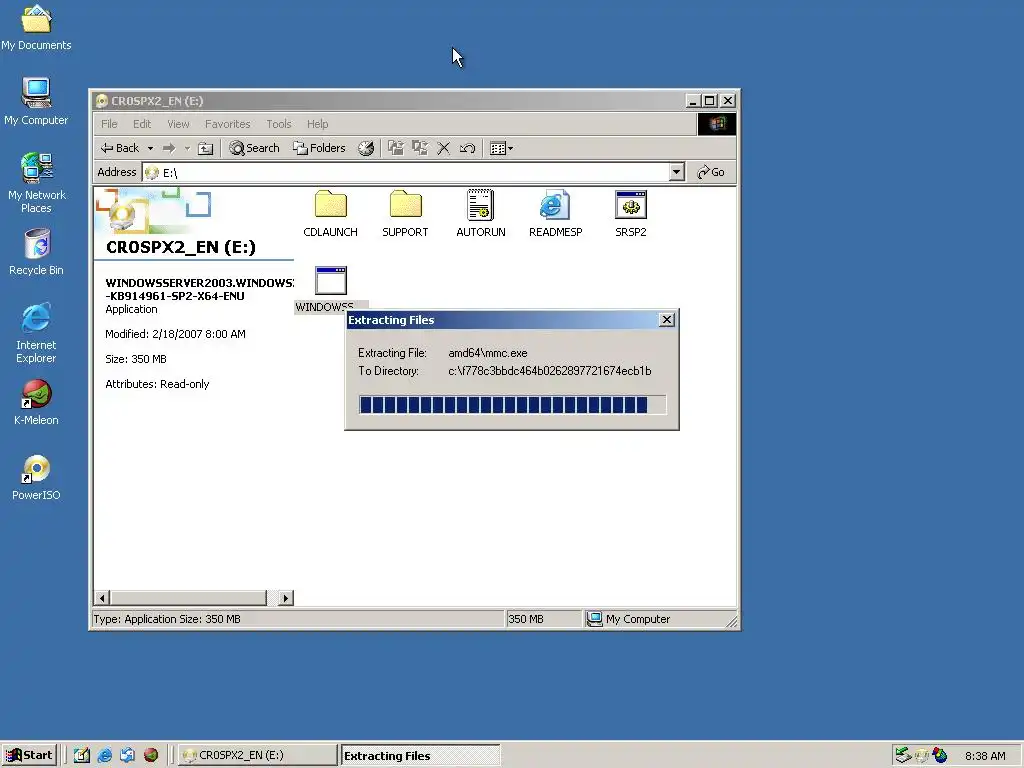The image size is (1024, 768).
Task: Open My Computer desktop icon
Action: (36, 101)
